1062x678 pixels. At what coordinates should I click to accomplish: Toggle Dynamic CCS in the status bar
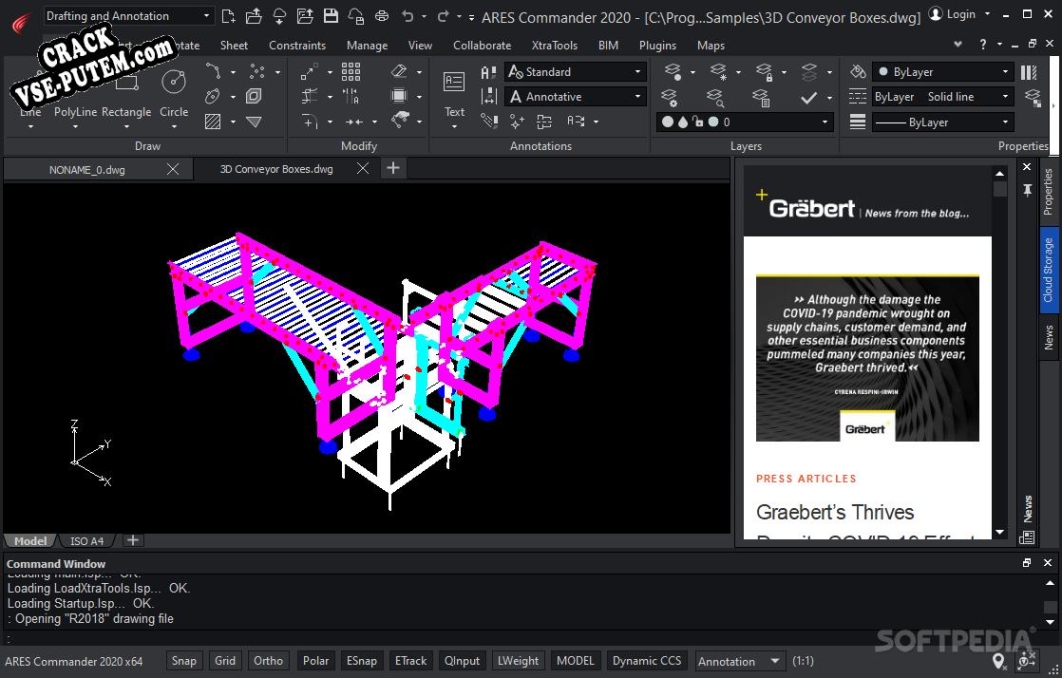point(647,660)
